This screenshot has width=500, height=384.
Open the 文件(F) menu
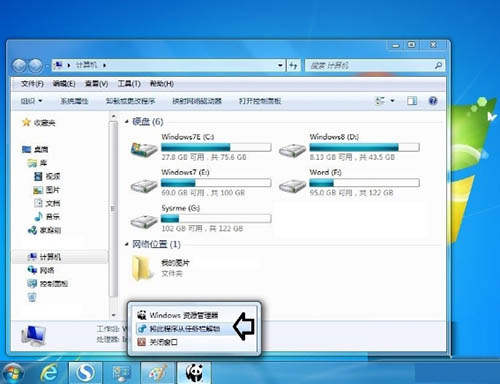coord(32,84)
